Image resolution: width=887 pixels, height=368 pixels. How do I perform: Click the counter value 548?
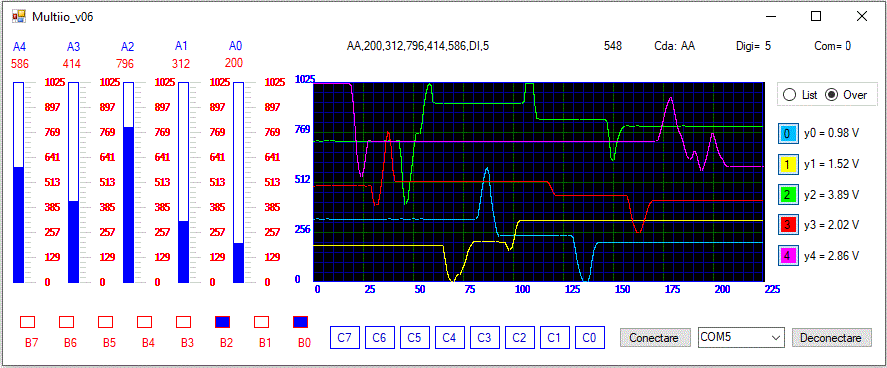tap(613, 46)
